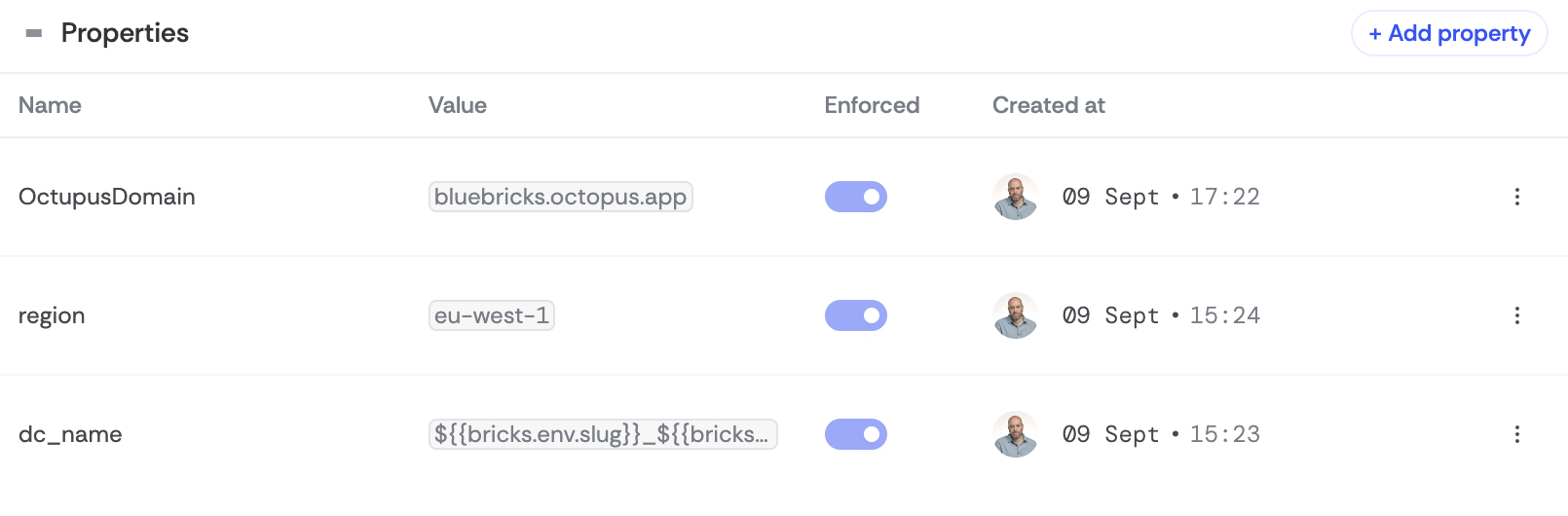
Task: Open the OctupusDomain row options menu
Action: [x=1516, y=197]
